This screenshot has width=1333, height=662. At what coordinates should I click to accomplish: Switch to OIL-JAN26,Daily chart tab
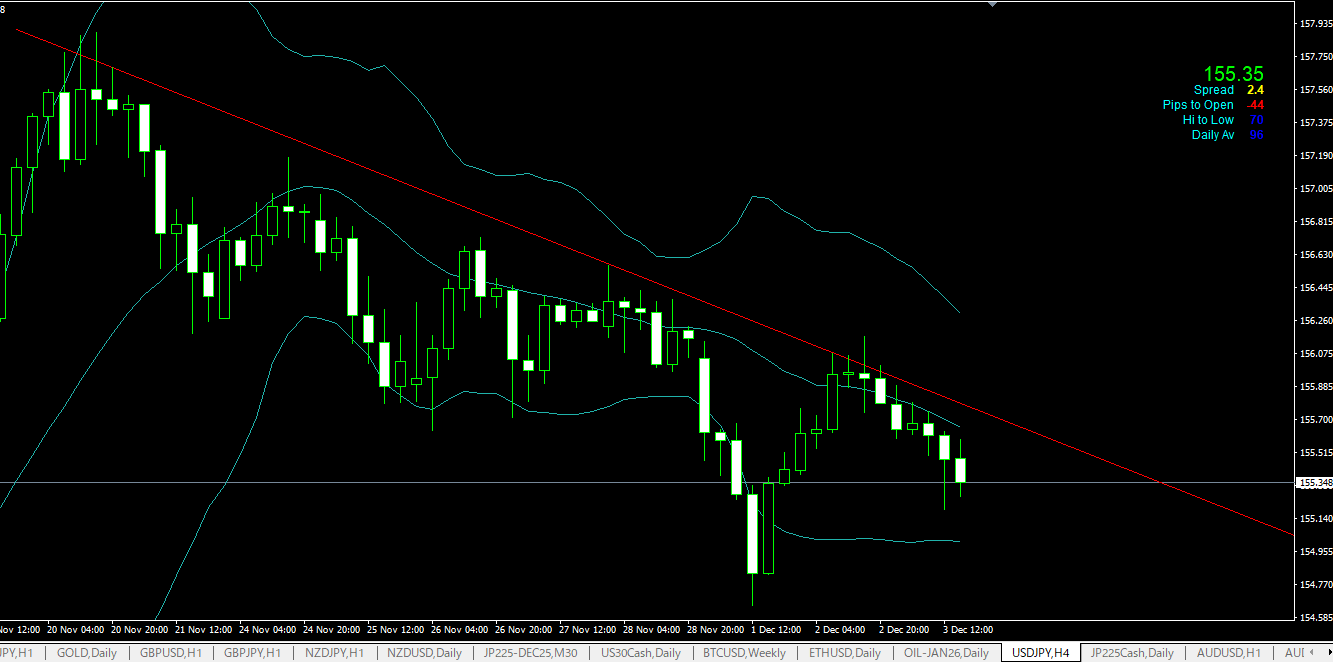(946, 653)
